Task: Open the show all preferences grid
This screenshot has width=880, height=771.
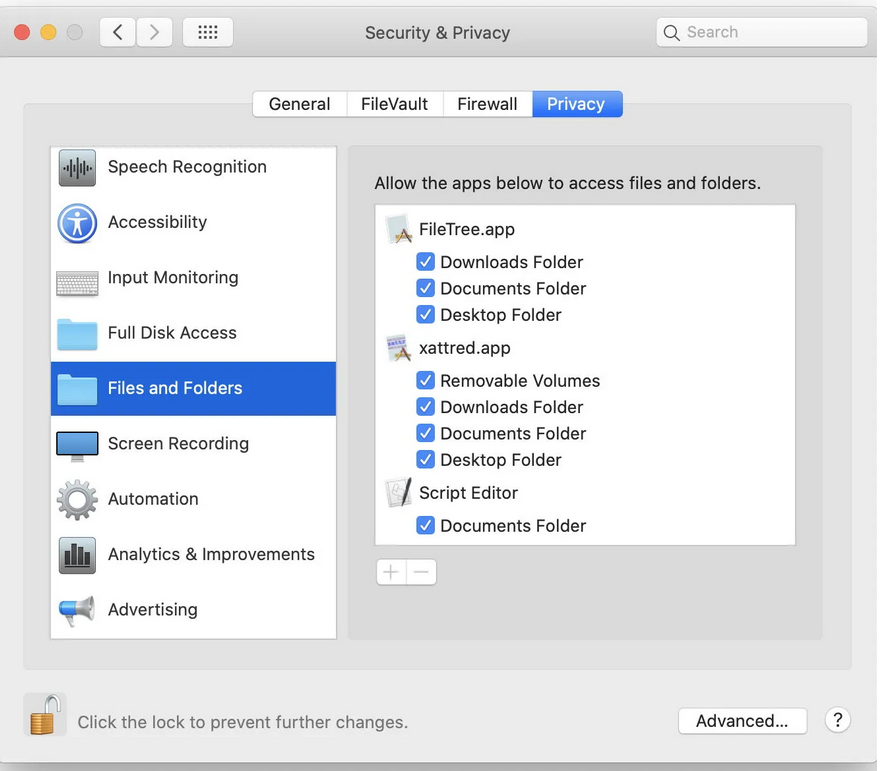Action: (207, 31)
